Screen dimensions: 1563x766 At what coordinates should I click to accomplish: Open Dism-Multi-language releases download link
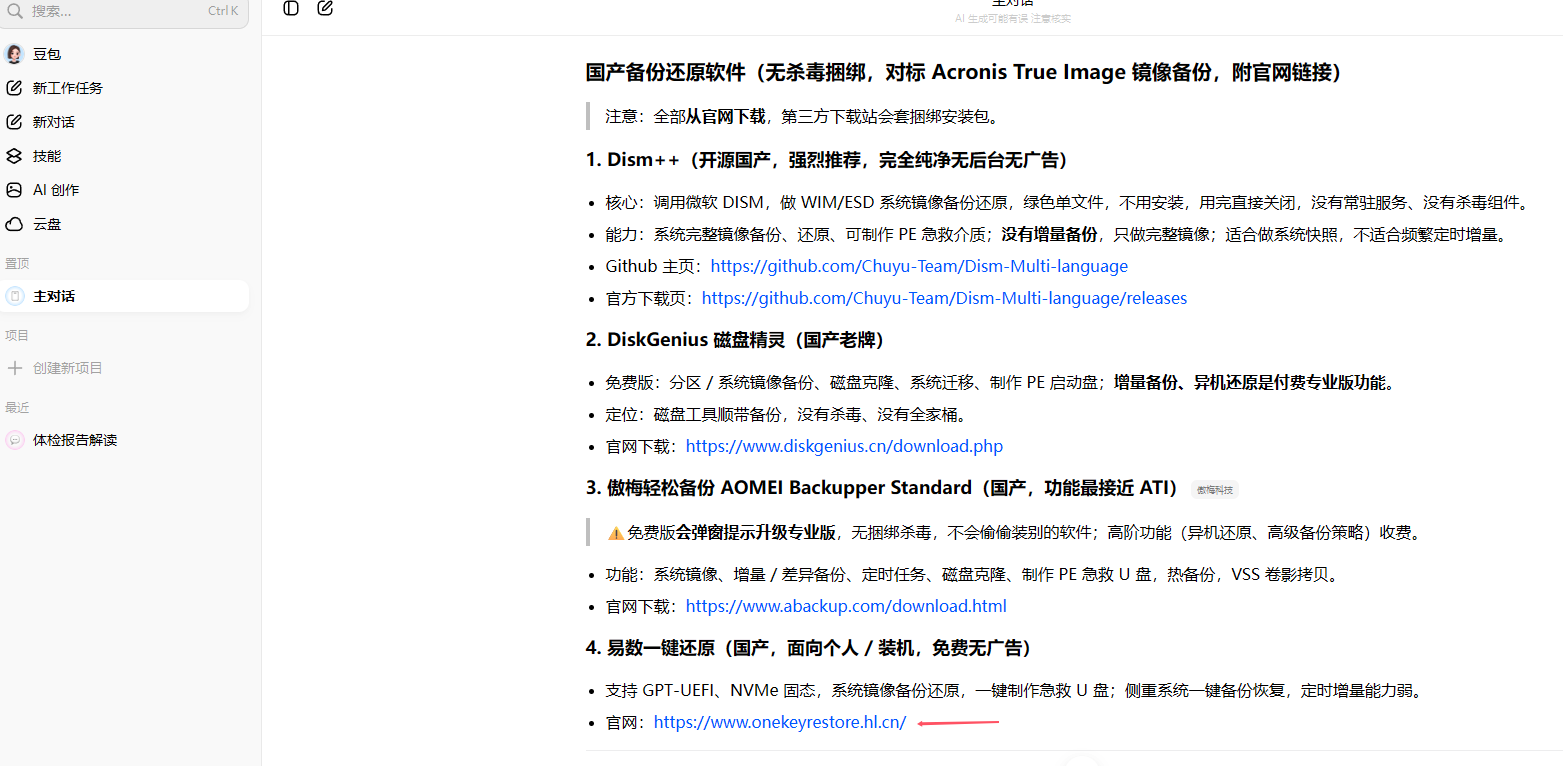945,298
